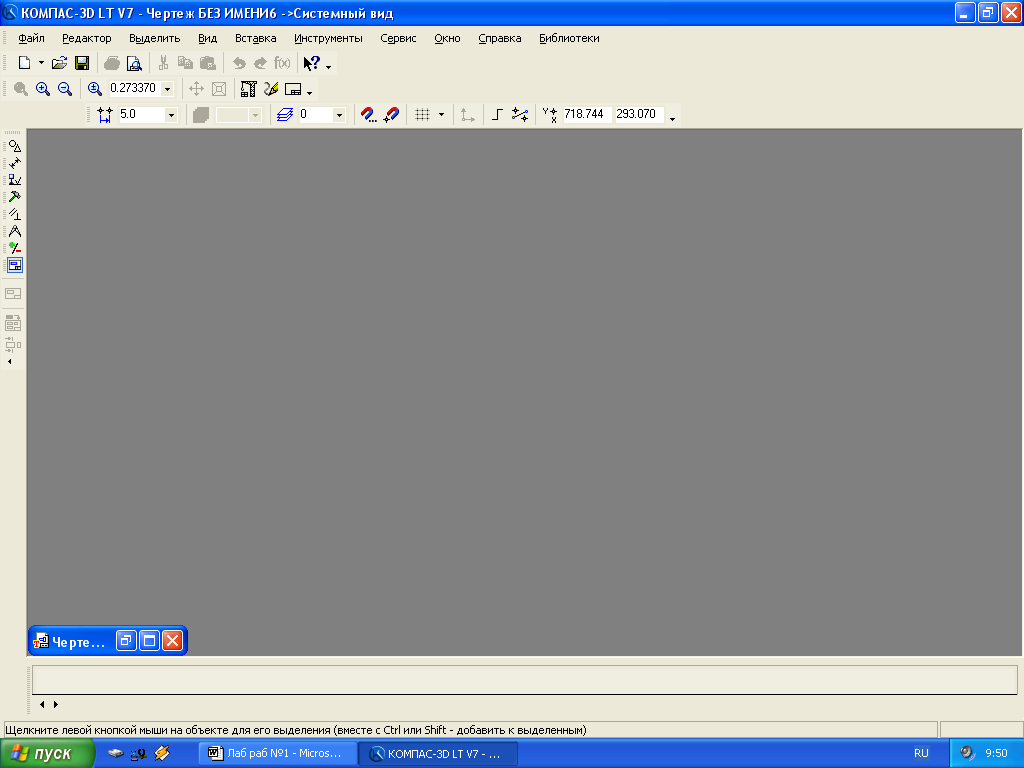Open the document manager crane icon
The height and width of the screenshot is (768, 1024).
248,89
